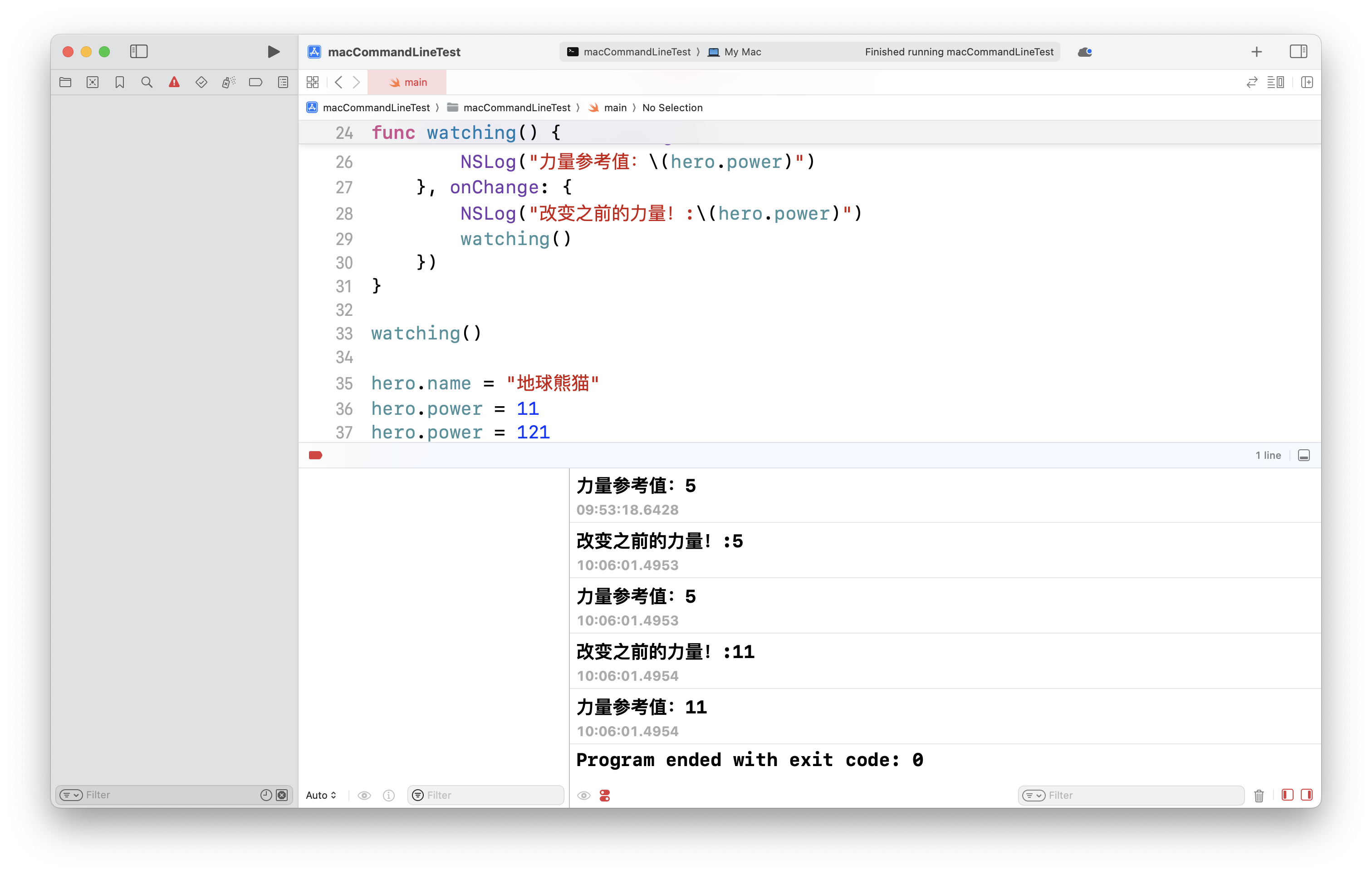Click the add plus button
This screenshot has width=1372, height=875.
[x=1256, y=52]
